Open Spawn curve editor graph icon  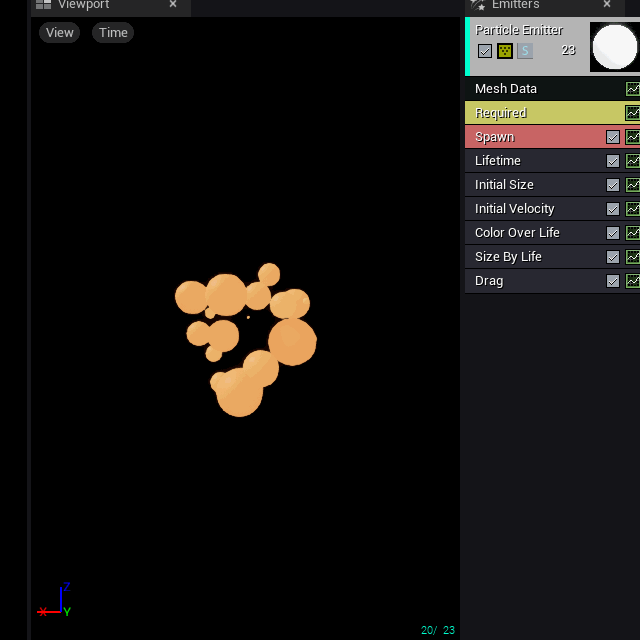pyautogui.click(x=633, y=137)
